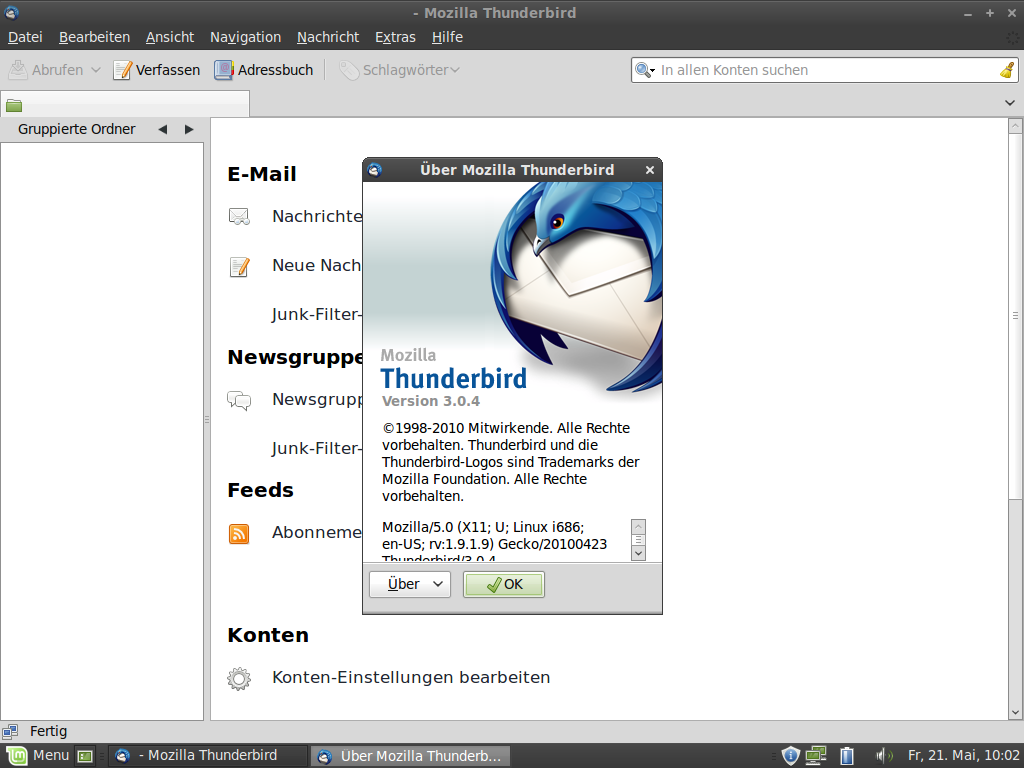Screen dimensions: 1024x768
Task: Open the Extras menu
Action: point(395,36)
